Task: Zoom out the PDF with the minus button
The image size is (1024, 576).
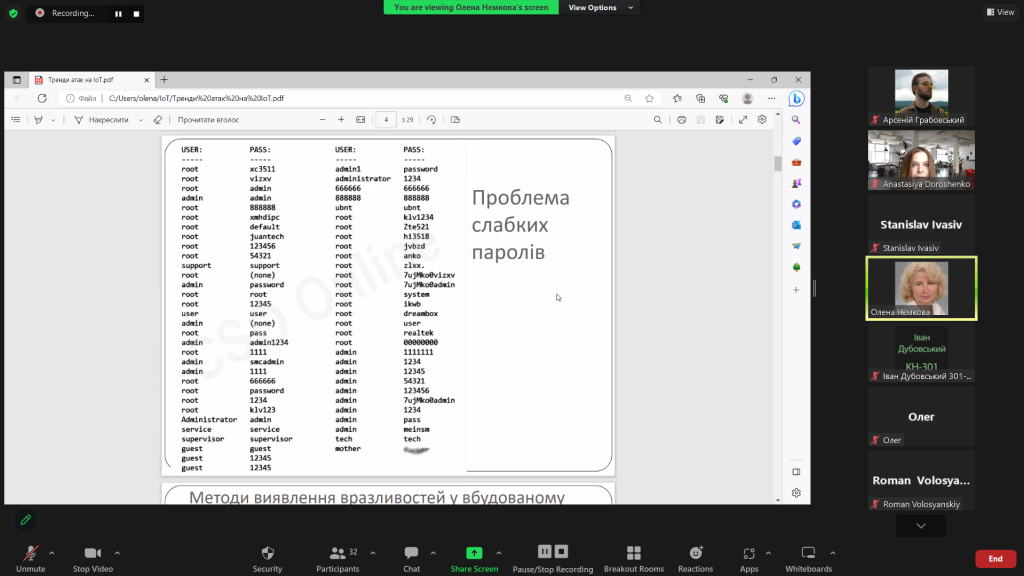Action: [x=322, y=120]
